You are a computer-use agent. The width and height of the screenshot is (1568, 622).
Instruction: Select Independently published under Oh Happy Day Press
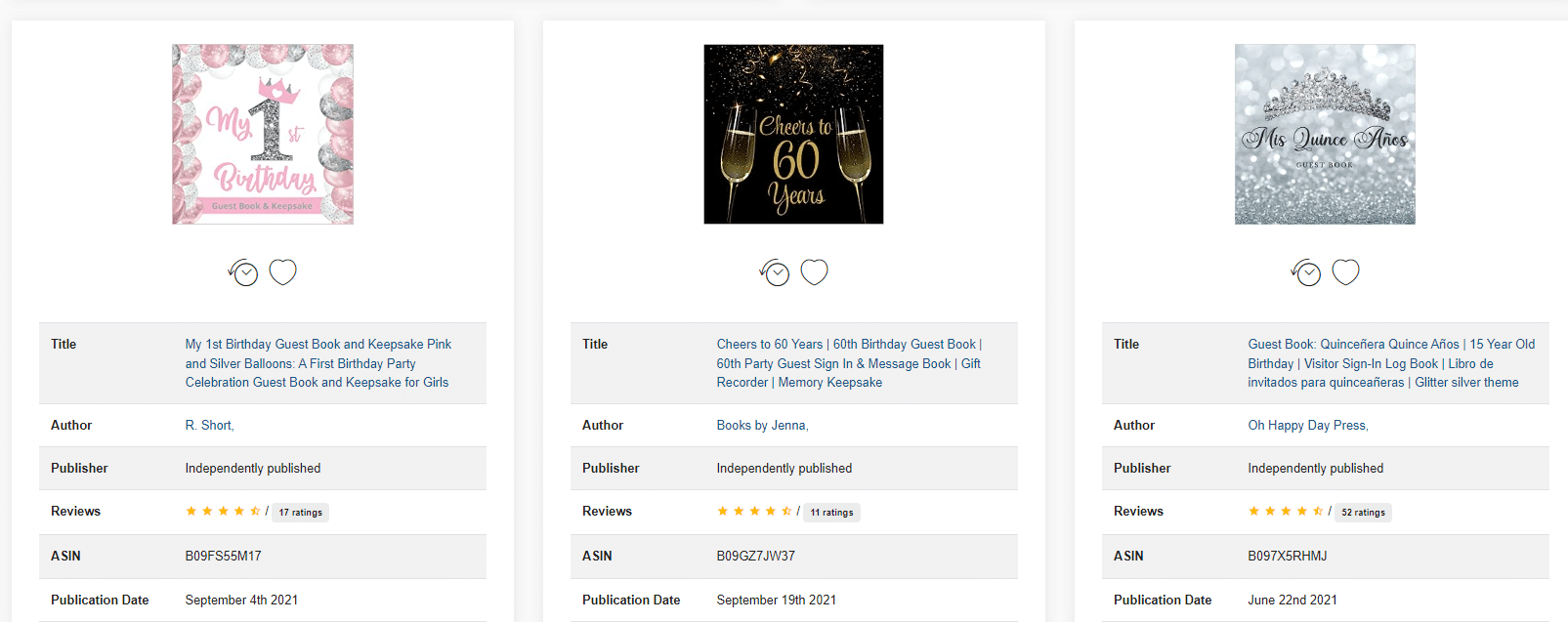click(1316, 469)
